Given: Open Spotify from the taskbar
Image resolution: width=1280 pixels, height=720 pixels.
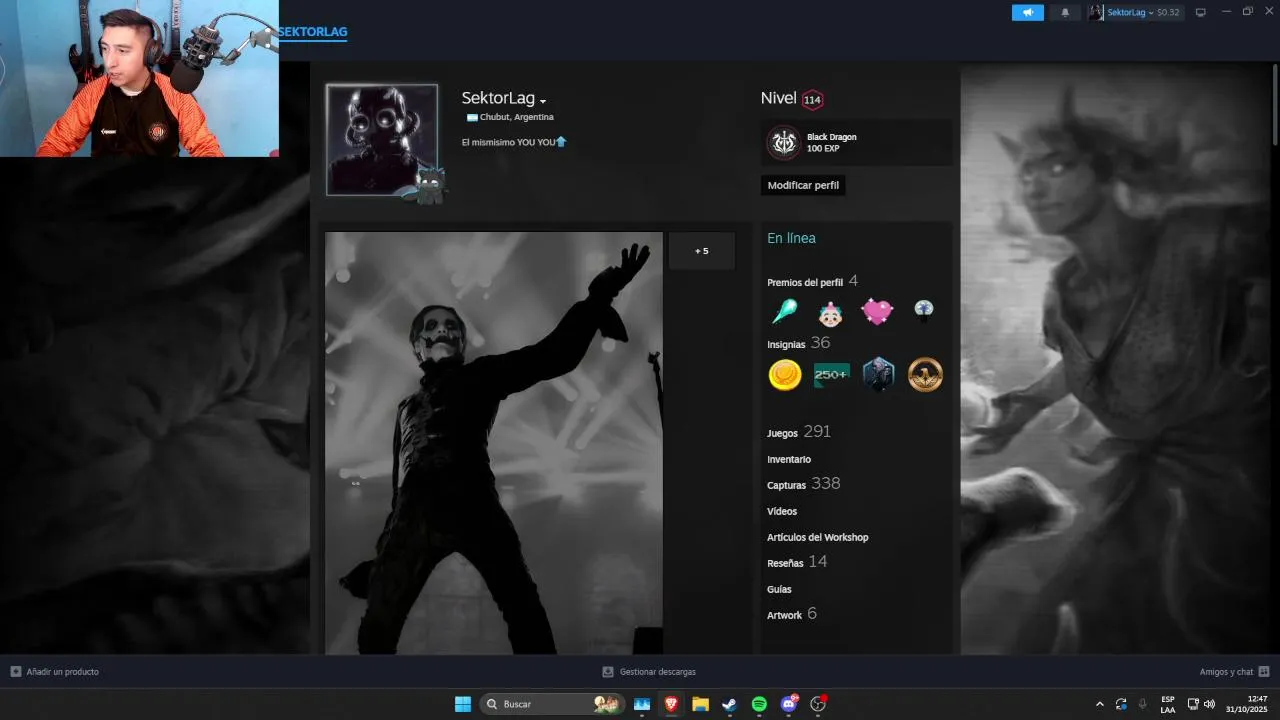Looking at the screenshot, I should pos(759,704).
